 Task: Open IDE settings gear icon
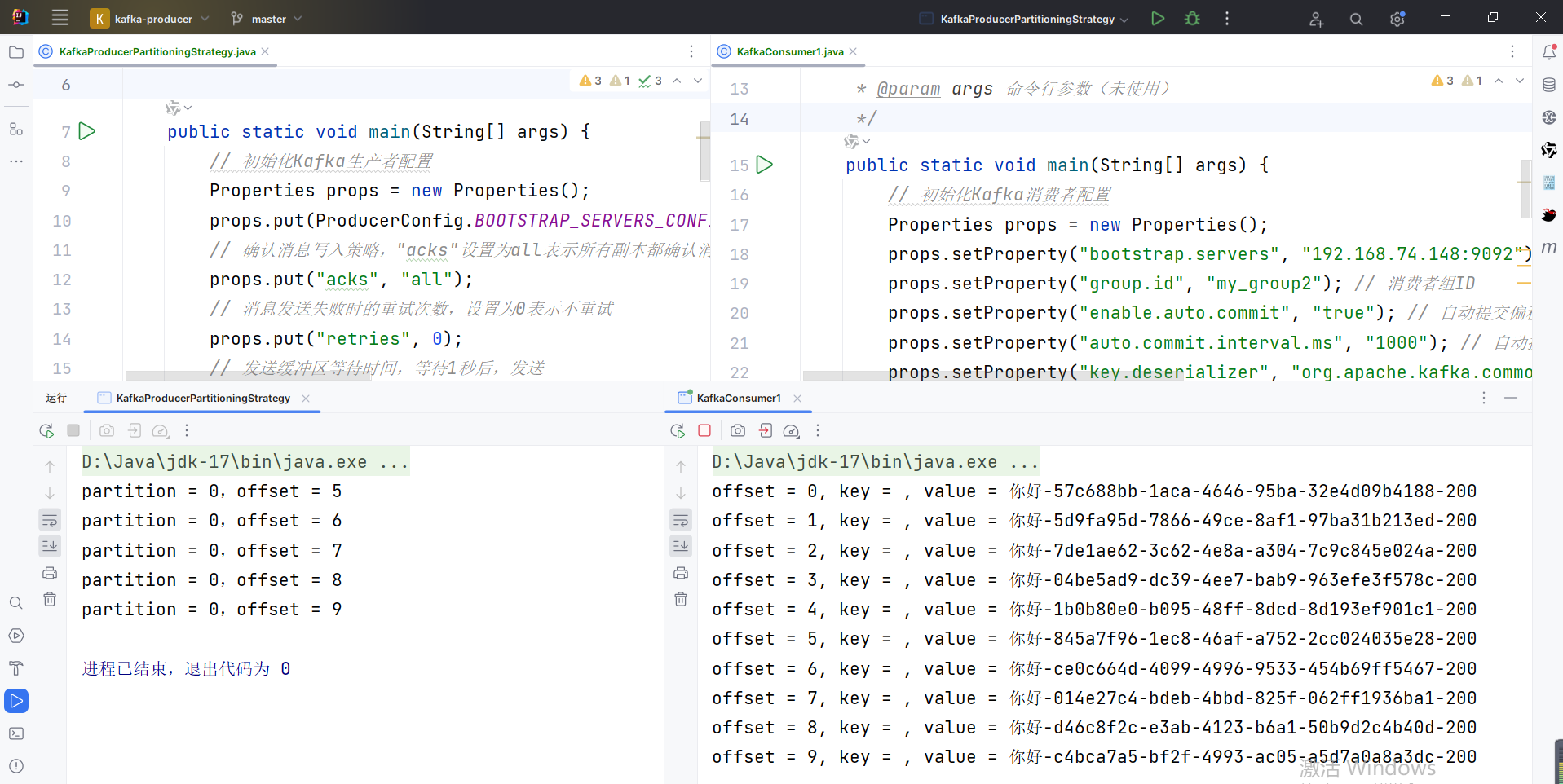point(1397,19)
